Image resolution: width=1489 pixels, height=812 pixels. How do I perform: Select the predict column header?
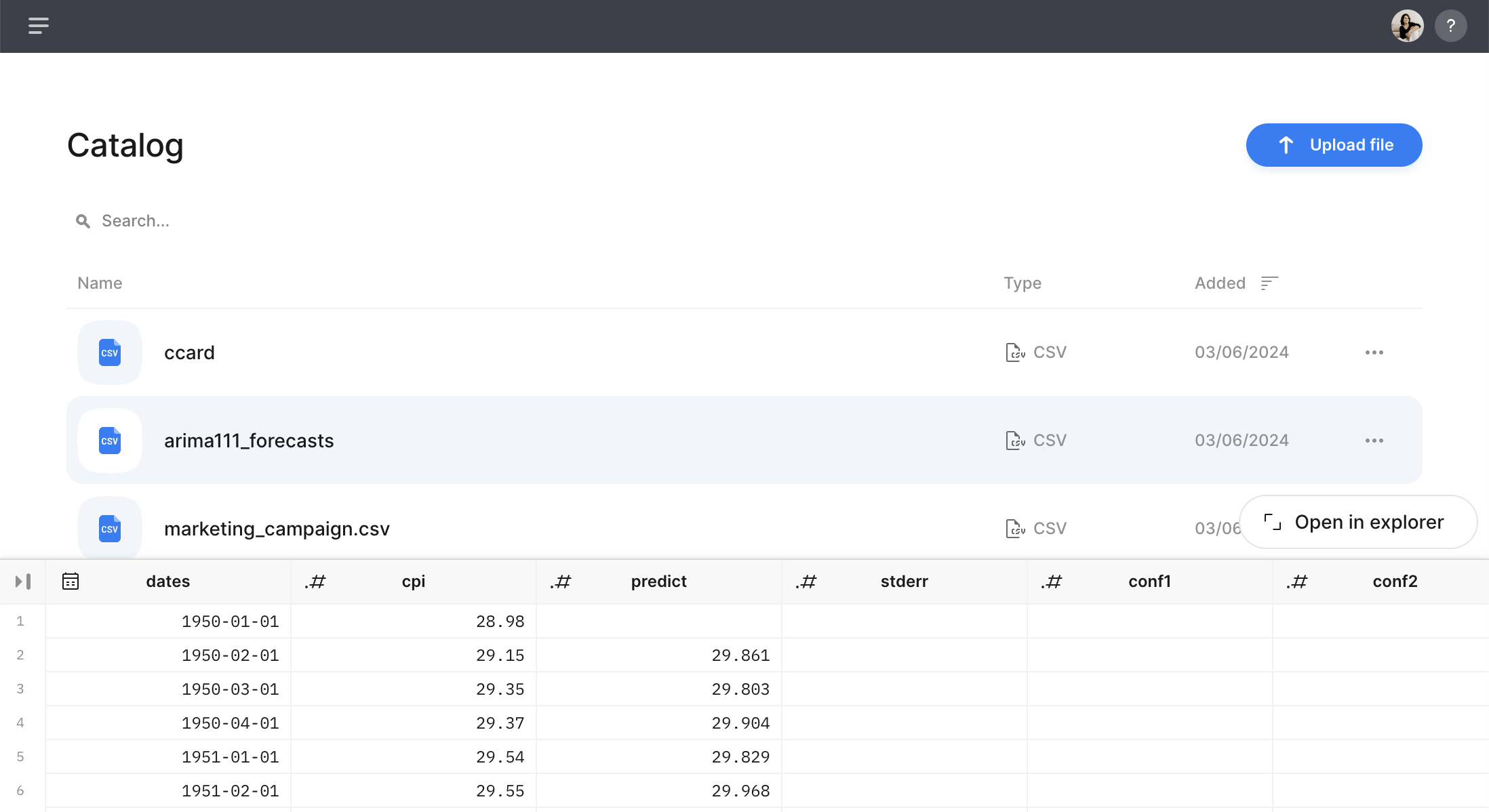(x=658, y=582)
